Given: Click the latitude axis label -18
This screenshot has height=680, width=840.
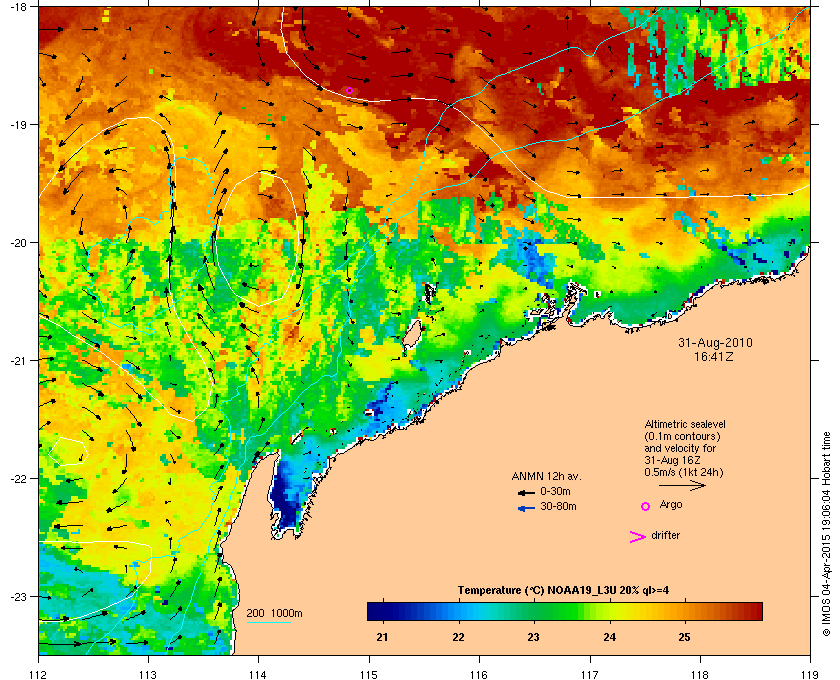Looking at the screenshot, I should (x=18, y=6).
